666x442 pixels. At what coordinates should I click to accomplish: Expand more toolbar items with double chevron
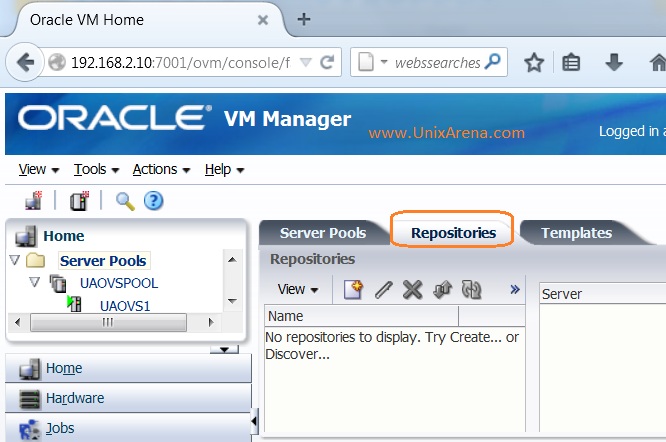pos(515,290)
